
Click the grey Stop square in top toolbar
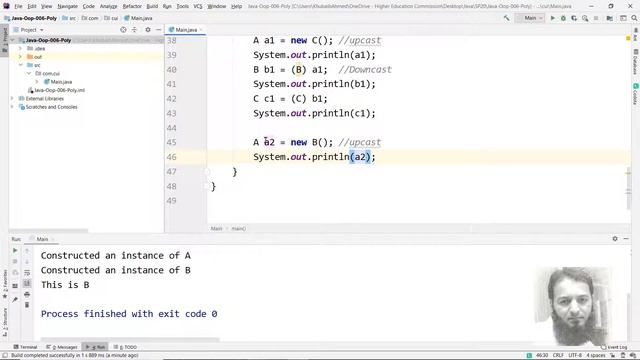coord(596,18)
